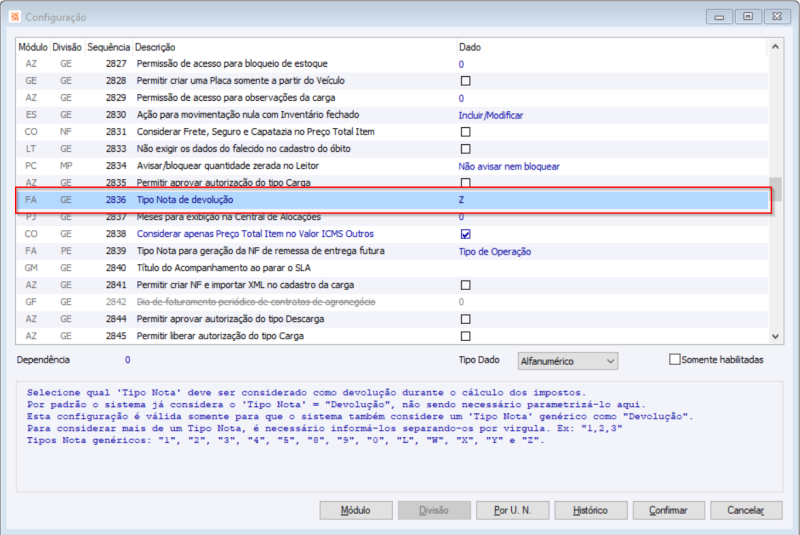Image resolution: width=800 pixels, height=535 pixels.
Task: Minimize the Configuração window
Action: [719, 16]
